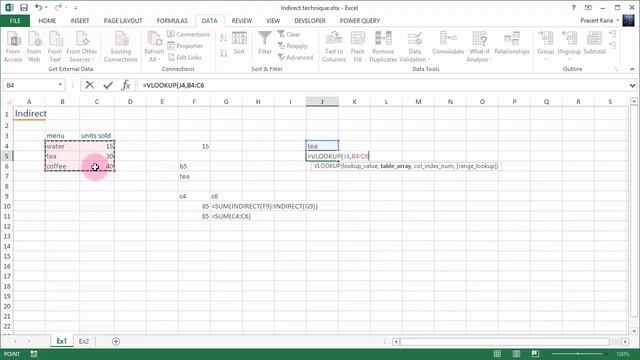Open From Access data import
The height and width of the screenshot is (360, 640).
pyautogui.click(x=13, y=47)
